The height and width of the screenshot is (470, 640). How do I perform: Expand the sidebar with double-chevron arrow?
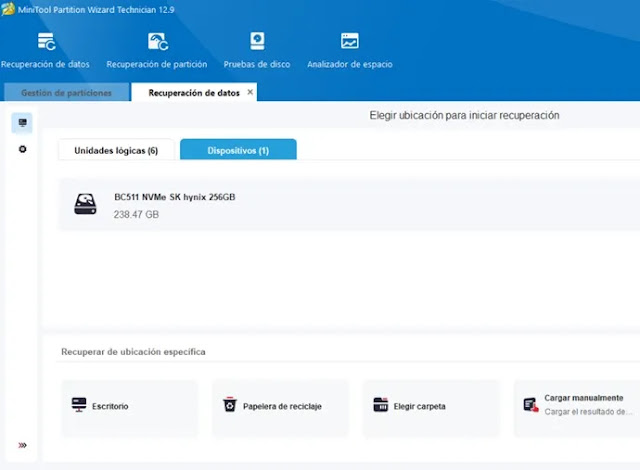click(22, 445)
